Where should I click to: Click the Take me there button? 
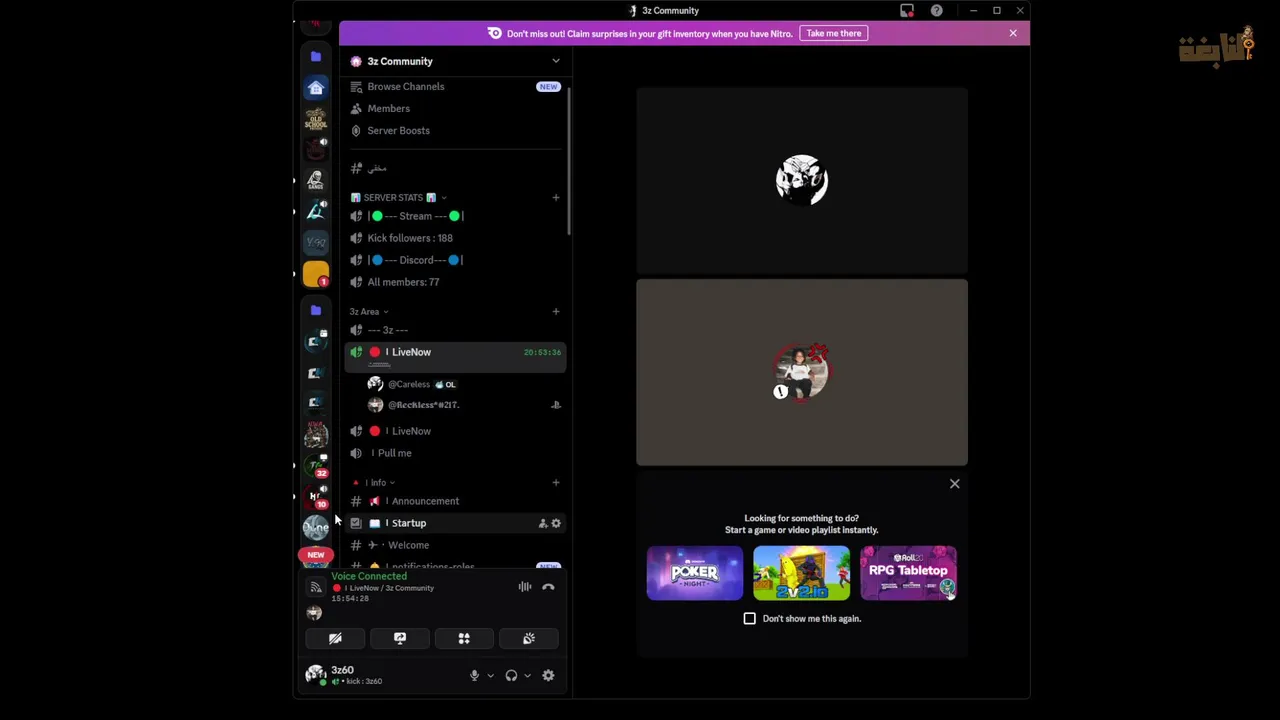(x=834, y=33)
